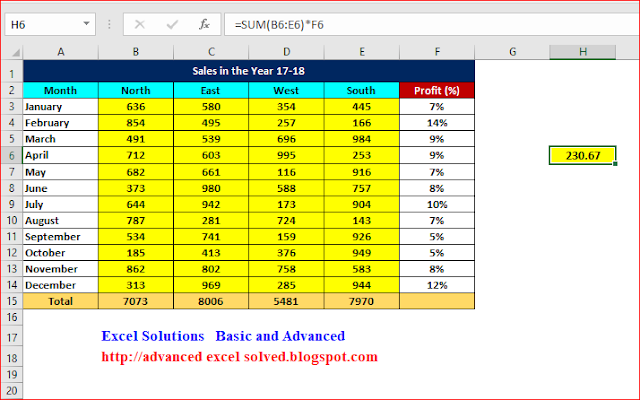Select the 'September' cell
The width and height of the screenshot is (640, 400).
coord(61,236)
